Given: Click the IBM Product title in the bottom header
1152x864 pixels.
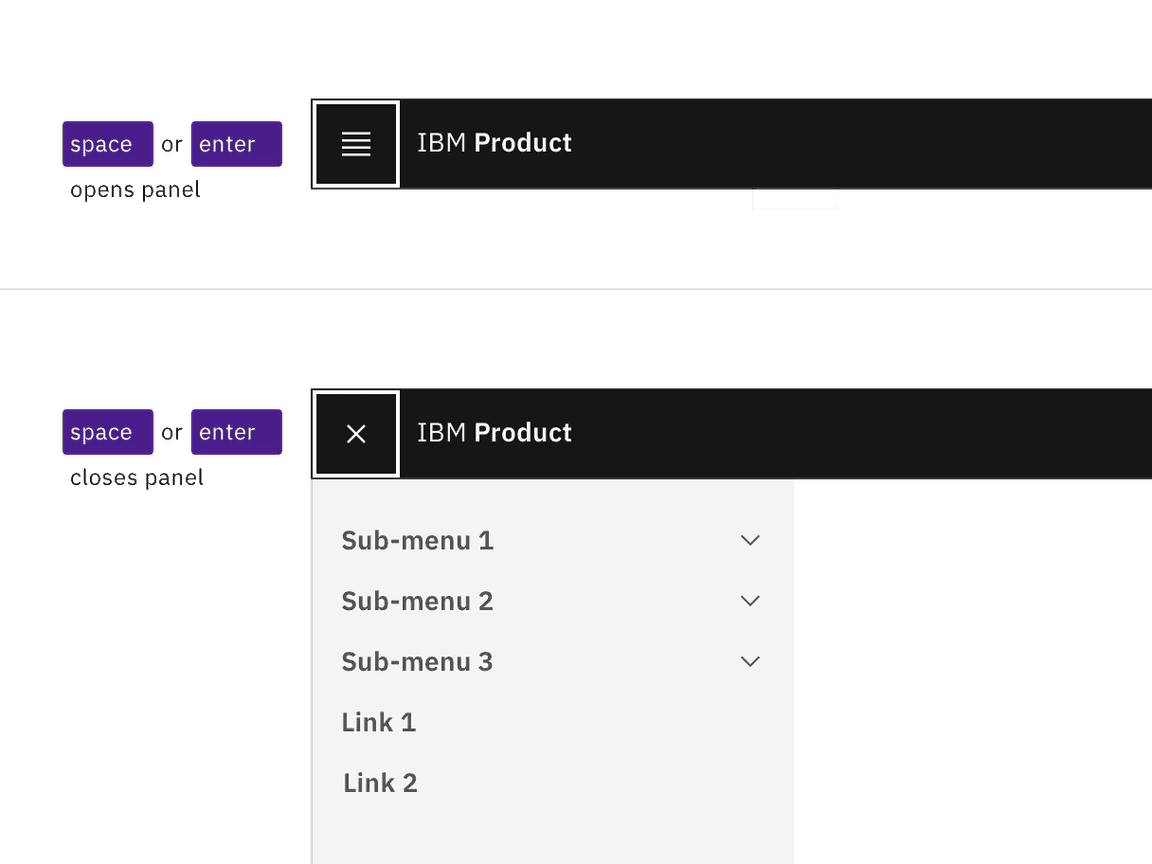Looking at the screenshot, I should [x=494, y=433].
